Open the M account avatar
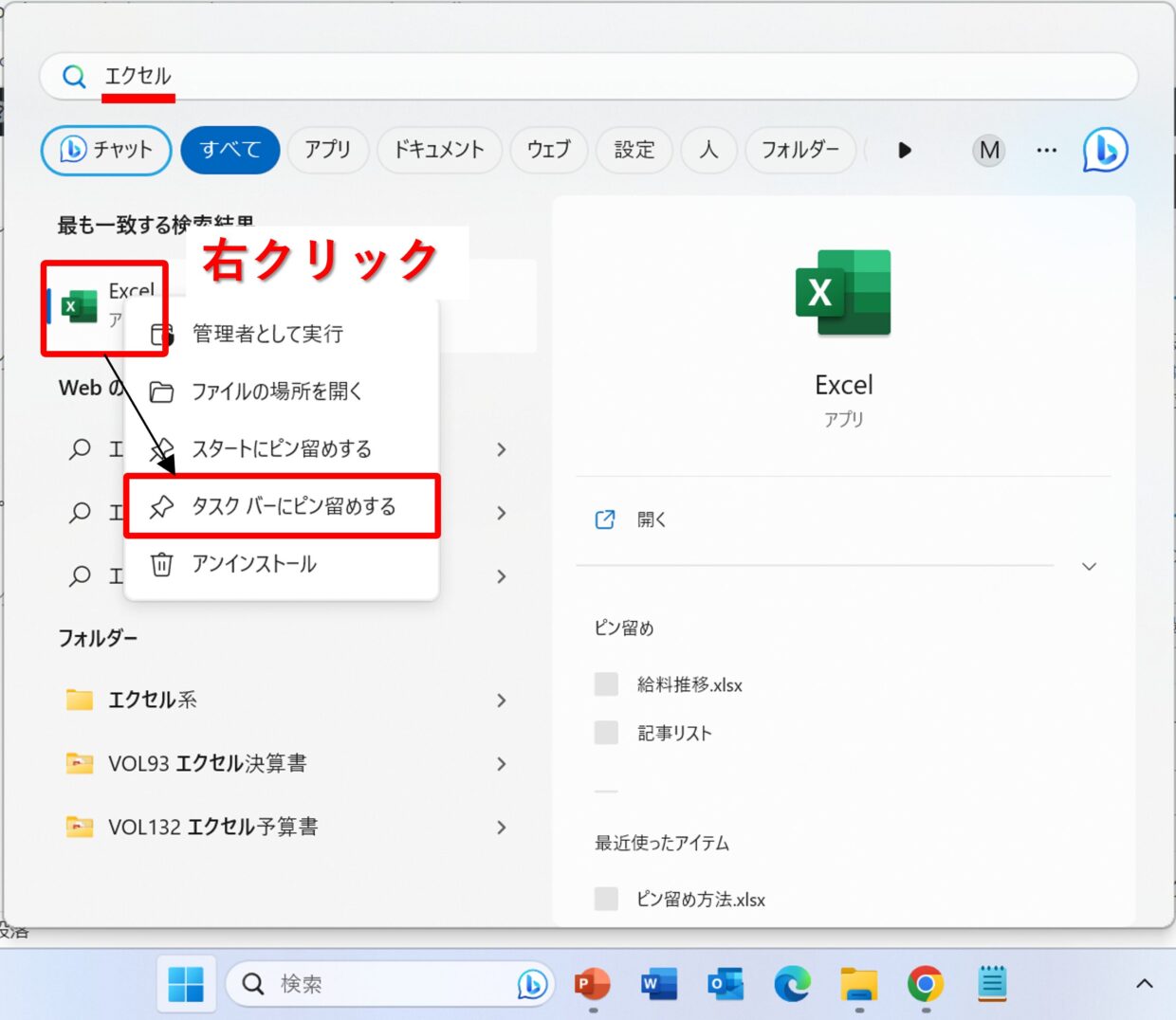This screenshot has height=1020, width=1176. coord(989,150)
